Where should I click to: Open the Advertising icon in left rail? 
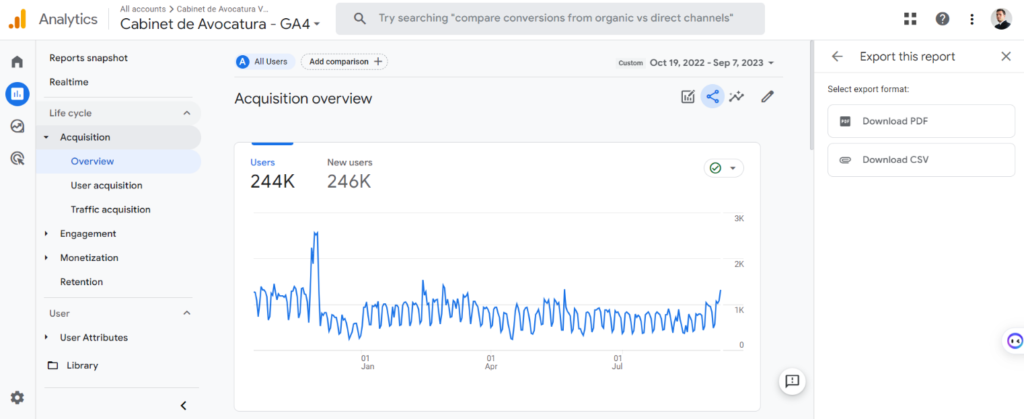pos(17,158)
